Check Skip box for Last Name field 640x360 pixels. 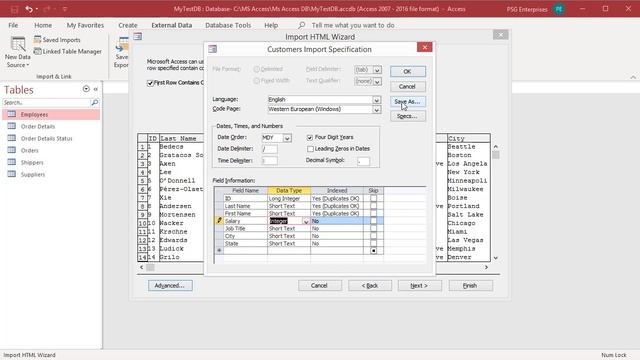[373, 206]
